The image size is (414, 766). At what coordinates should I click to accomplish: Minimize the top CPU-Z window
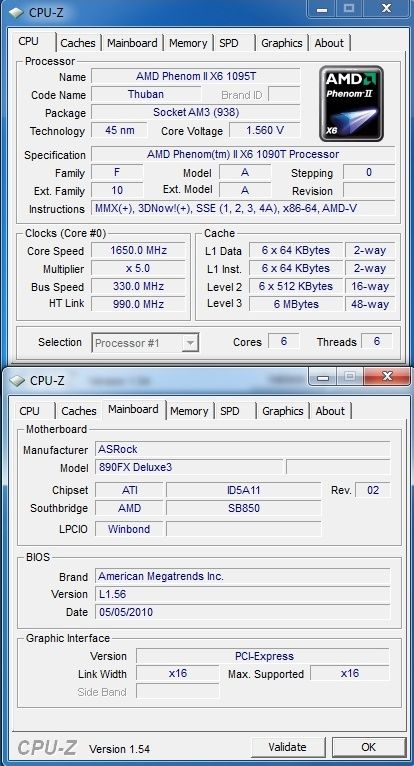(321, 8)
